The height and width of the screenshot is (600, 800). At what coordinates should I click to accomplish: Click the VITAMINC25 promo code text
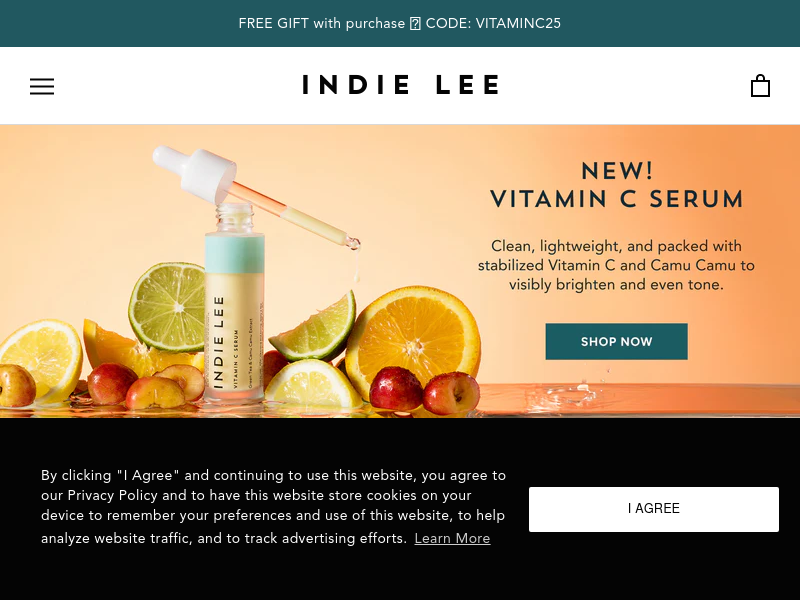[518, 23]
